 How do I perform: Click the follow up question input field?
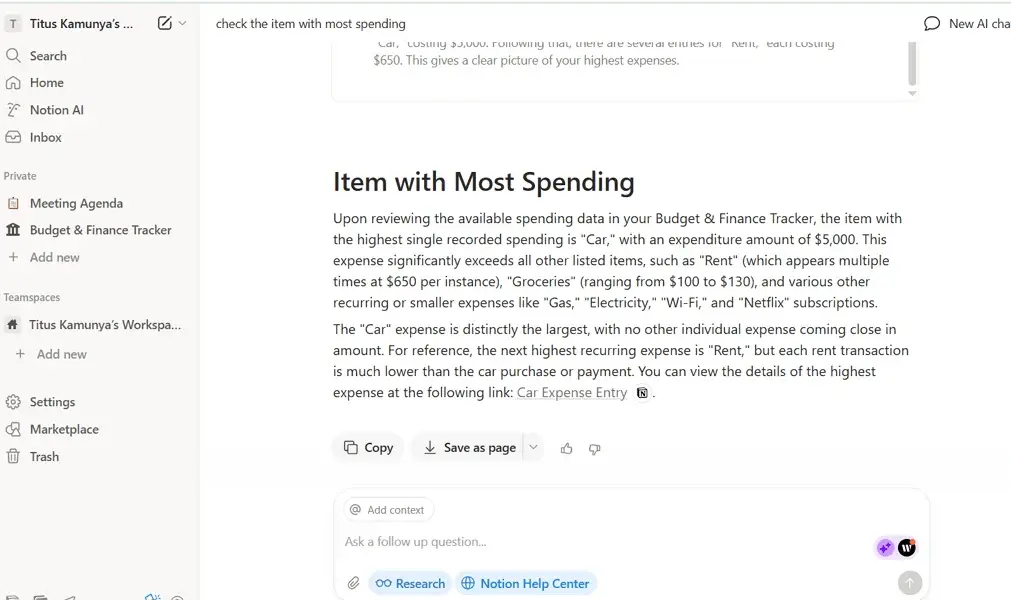click(500, 541)
